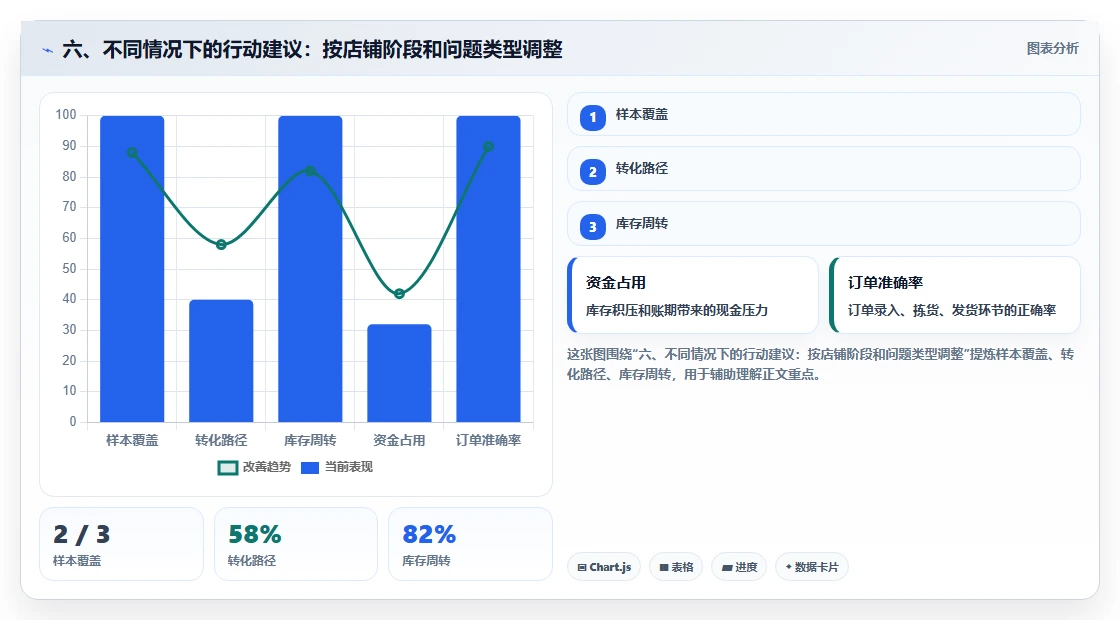This screenshot has width=1120, height=620.
Task: Click the 库存周转 list item row
Action: click(824, 224)
